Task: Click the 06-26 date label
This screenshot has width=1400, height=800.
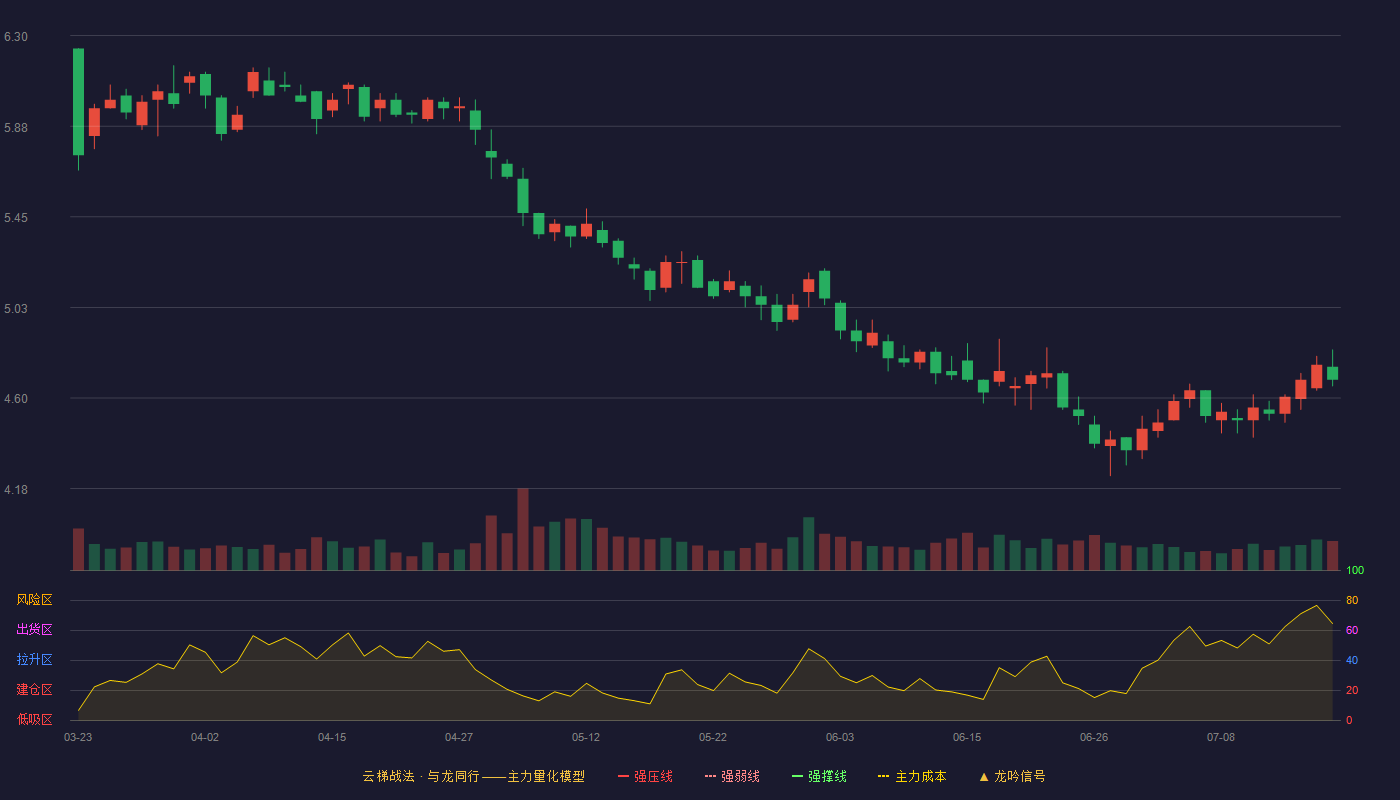Action: click(1094, 737)
